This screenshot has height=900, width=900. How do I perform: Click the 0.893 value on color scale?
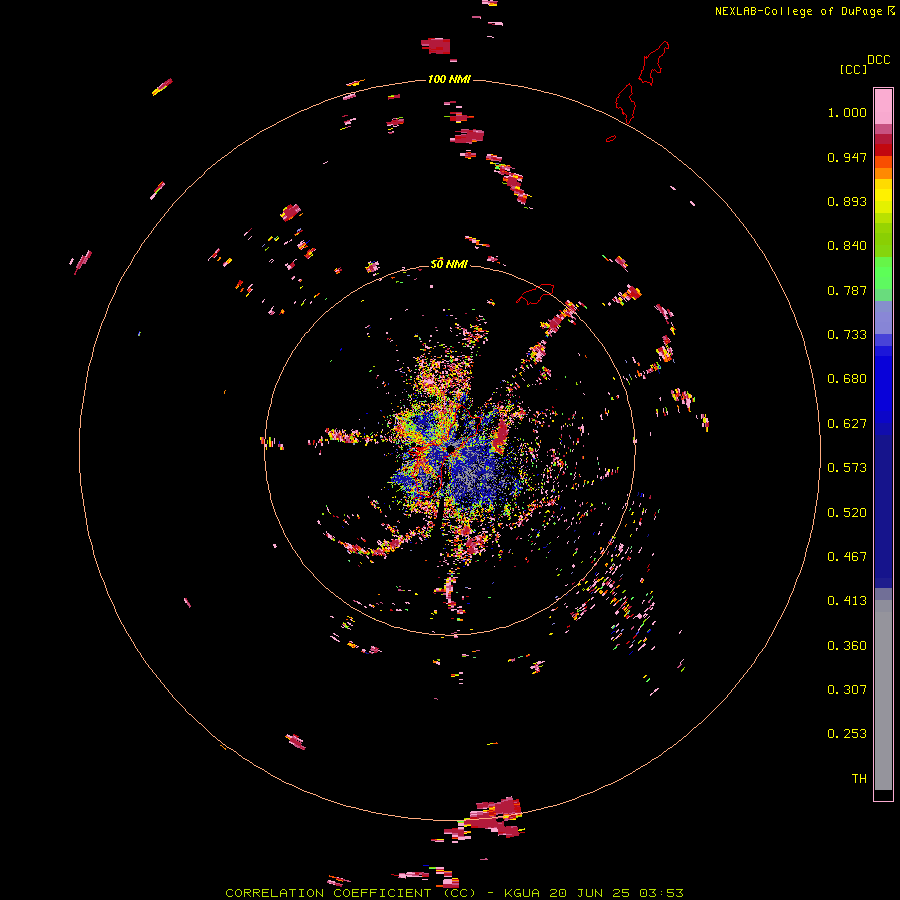pos(847,201)
